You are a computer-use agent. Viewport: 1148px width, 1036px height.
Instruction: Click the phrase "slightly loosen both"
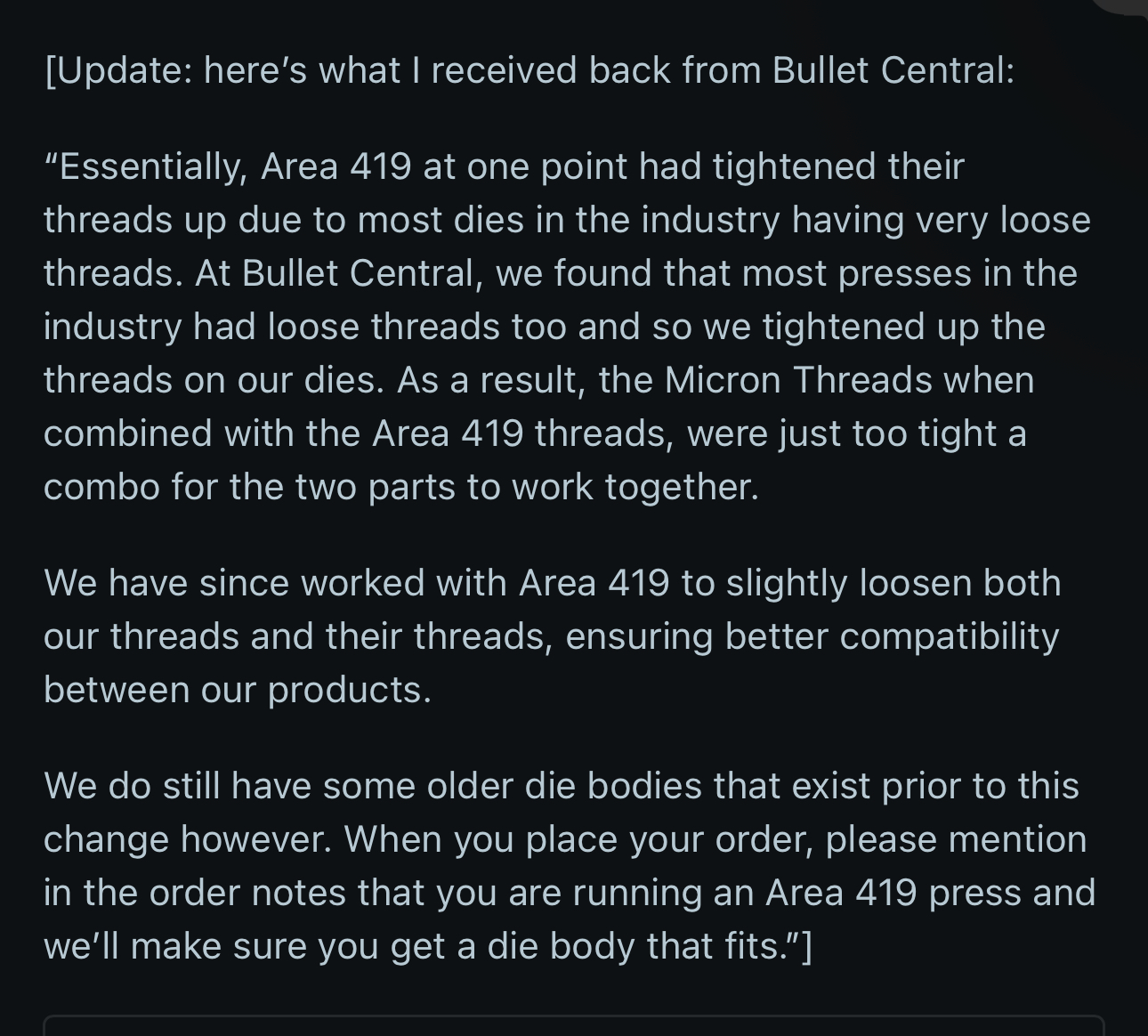(x=893, y=583)
